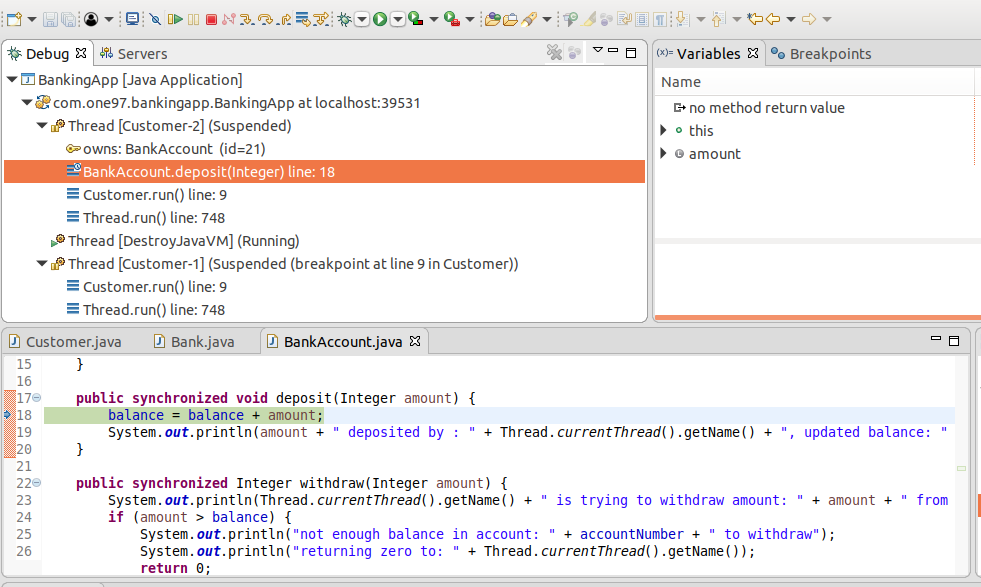
Task: Click the Debug (bug) launch icon
Action: click(x=344, y=19)
